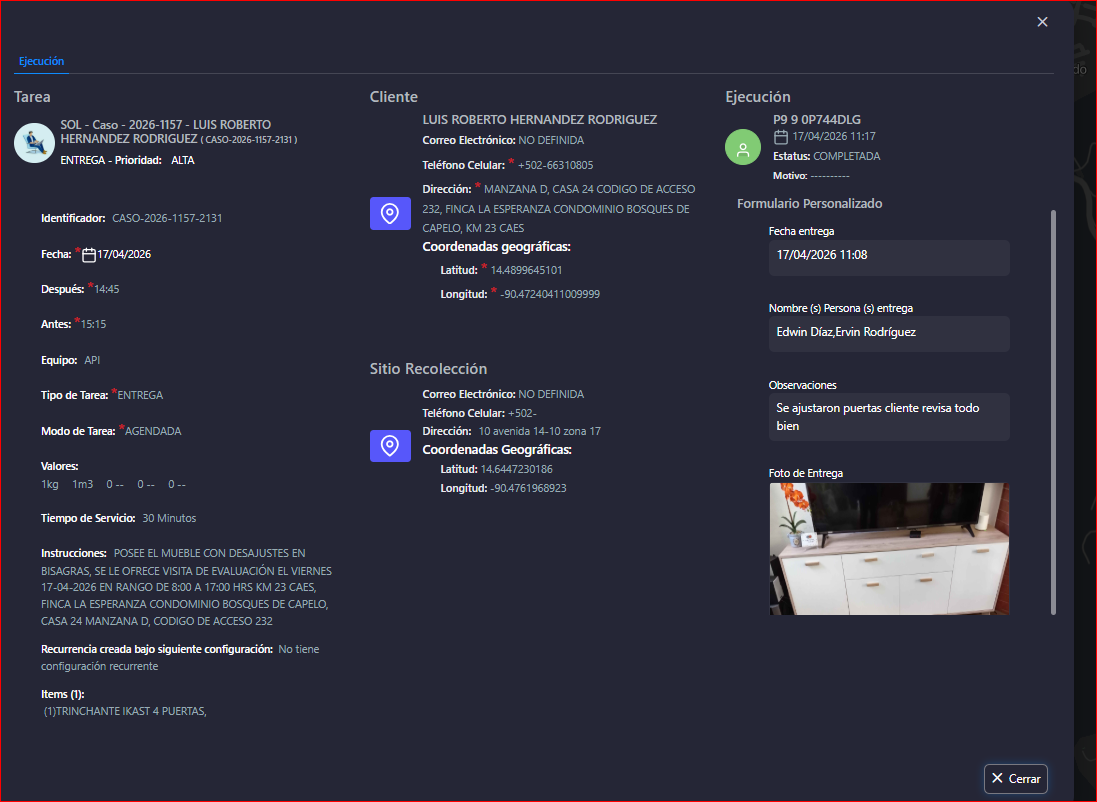Viewport: 1097px width, 802px height.
Task: Open the Foto de Entrega thumbnail
Action: pos(889,548)
